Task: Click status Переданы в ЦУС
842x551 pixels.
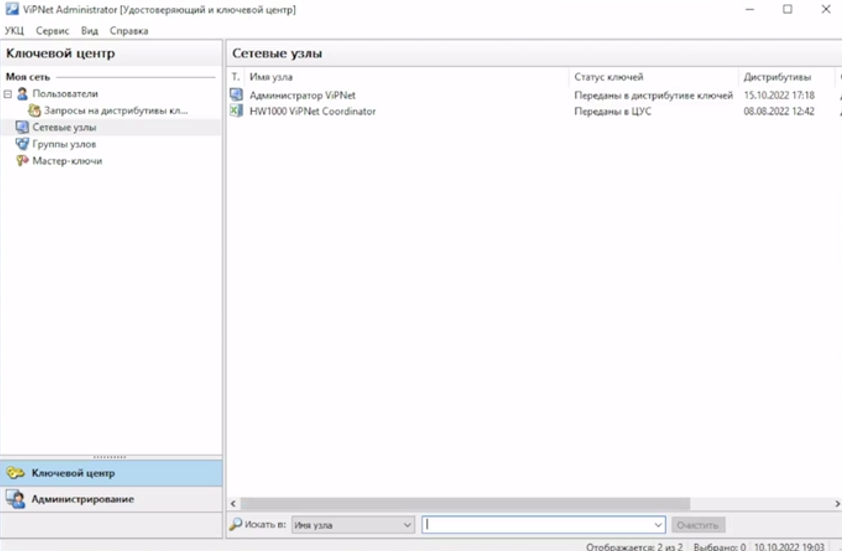Action: coord(613,111)
